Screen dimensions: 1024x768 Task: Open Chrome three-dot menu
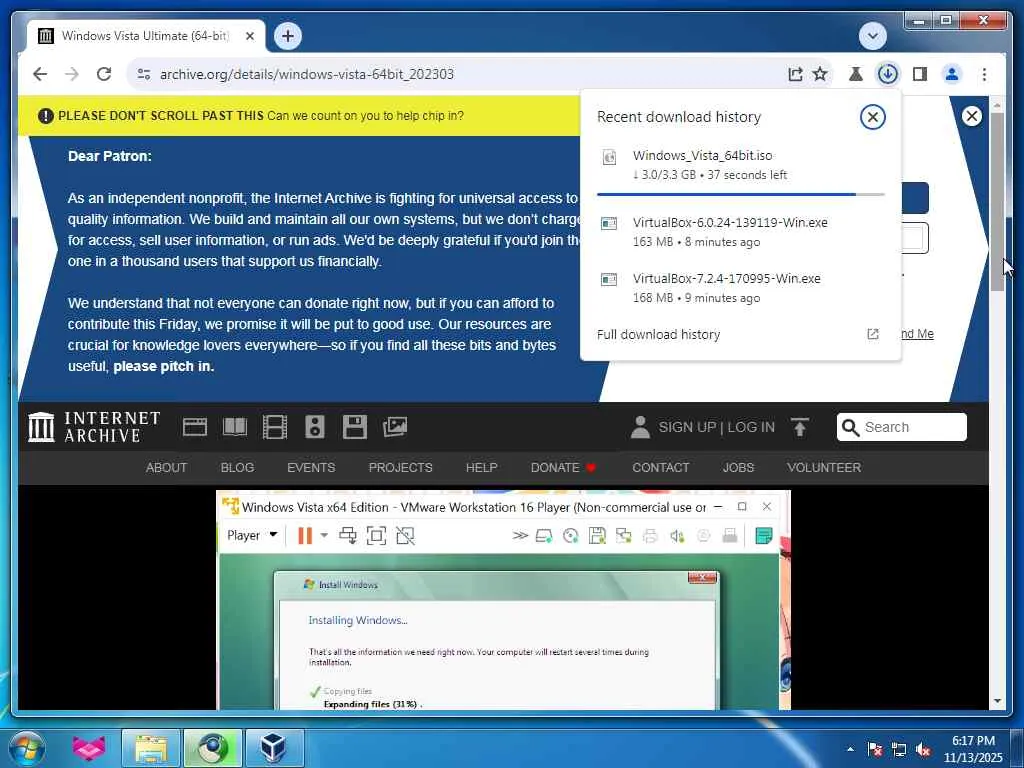click(x=984, y=74)
